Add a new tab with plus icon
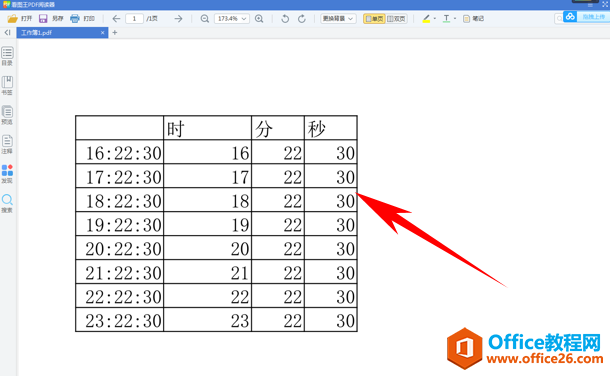Viewport: 610px width, 376px height. [115, 33]
